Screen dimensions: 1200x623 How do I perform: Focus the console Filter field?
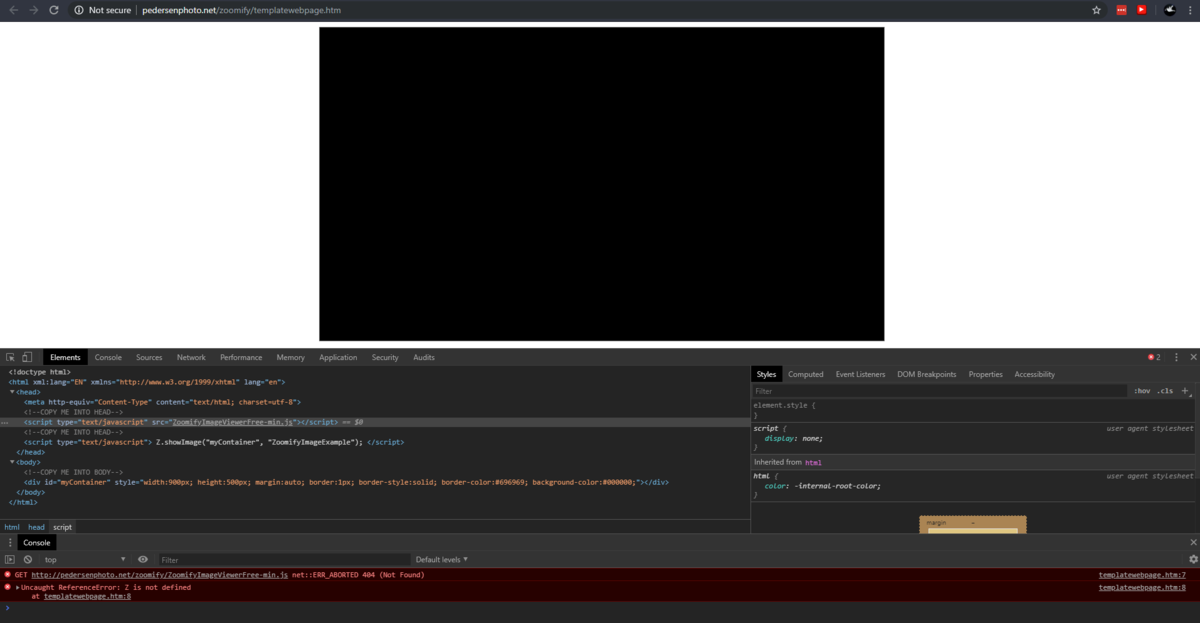[284, 559]
